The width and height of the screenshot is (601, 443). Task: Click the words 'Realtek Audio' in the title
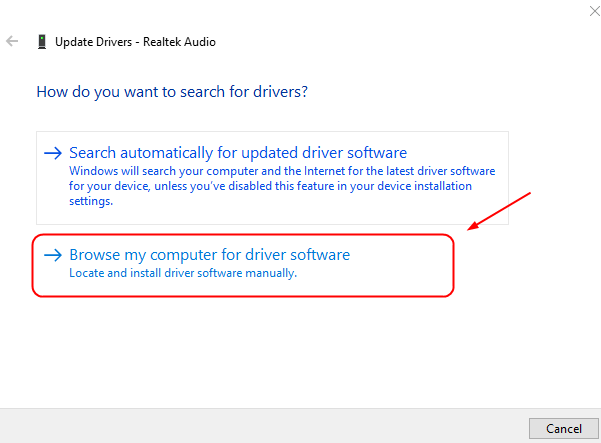point(180,42)
